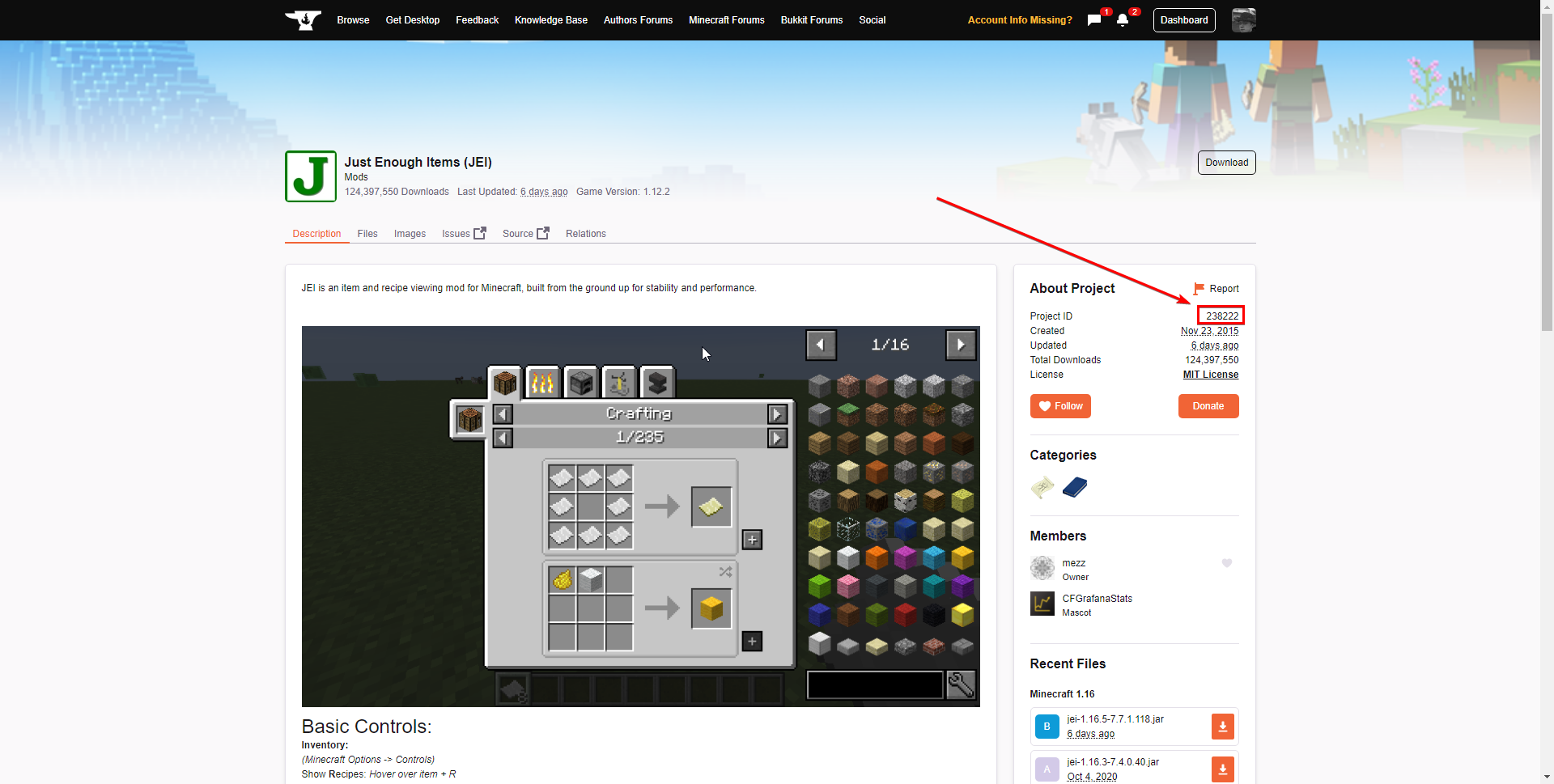Click mezz's member avatar
Image resolution: width=1554 pixels, height=784 pixels.
tap(1042, 568)
